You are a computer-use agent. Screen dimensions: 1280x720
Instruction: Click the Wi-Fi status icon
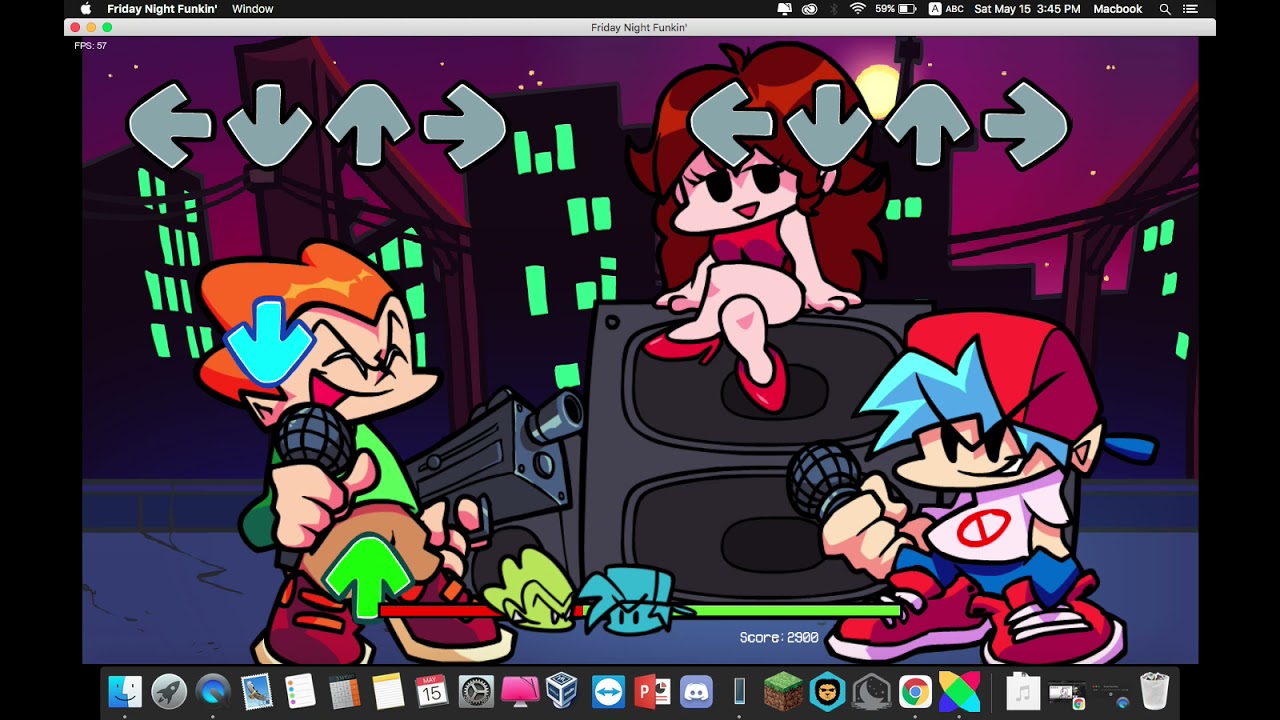click(x=857, y=9)
